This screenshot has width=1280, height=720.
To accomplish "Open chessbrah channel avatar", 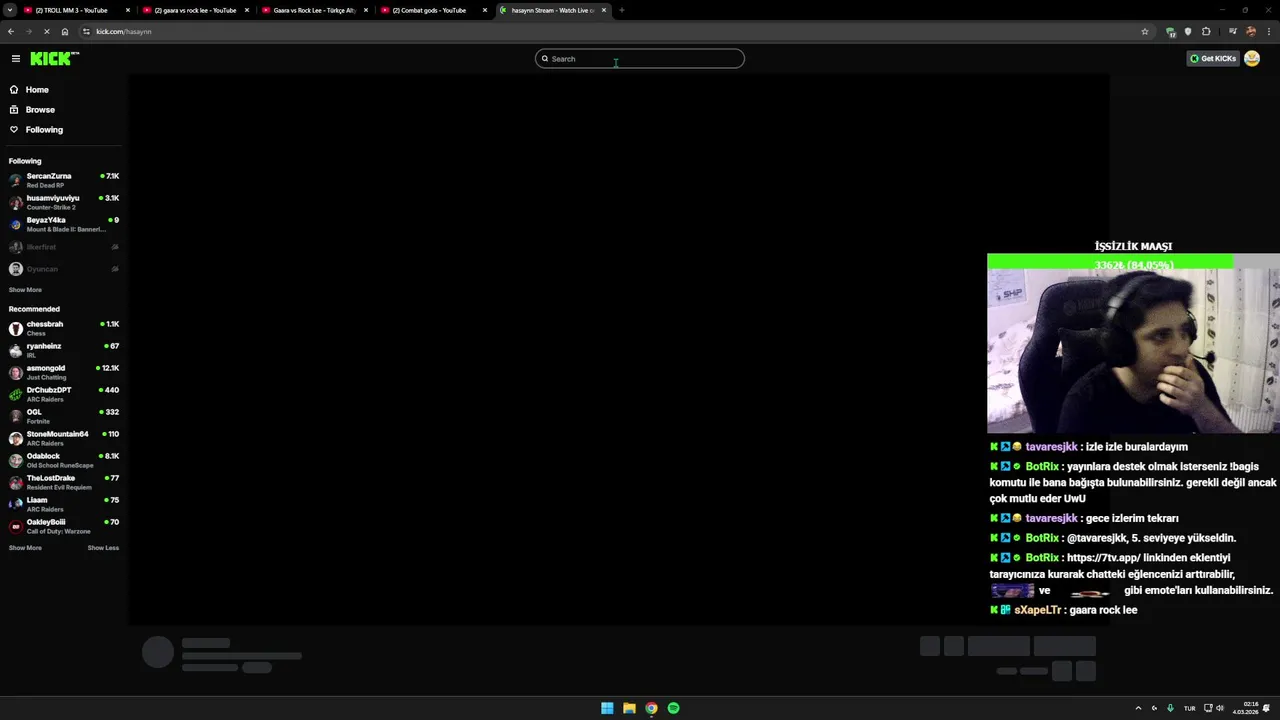I will (x=15, y=329).
